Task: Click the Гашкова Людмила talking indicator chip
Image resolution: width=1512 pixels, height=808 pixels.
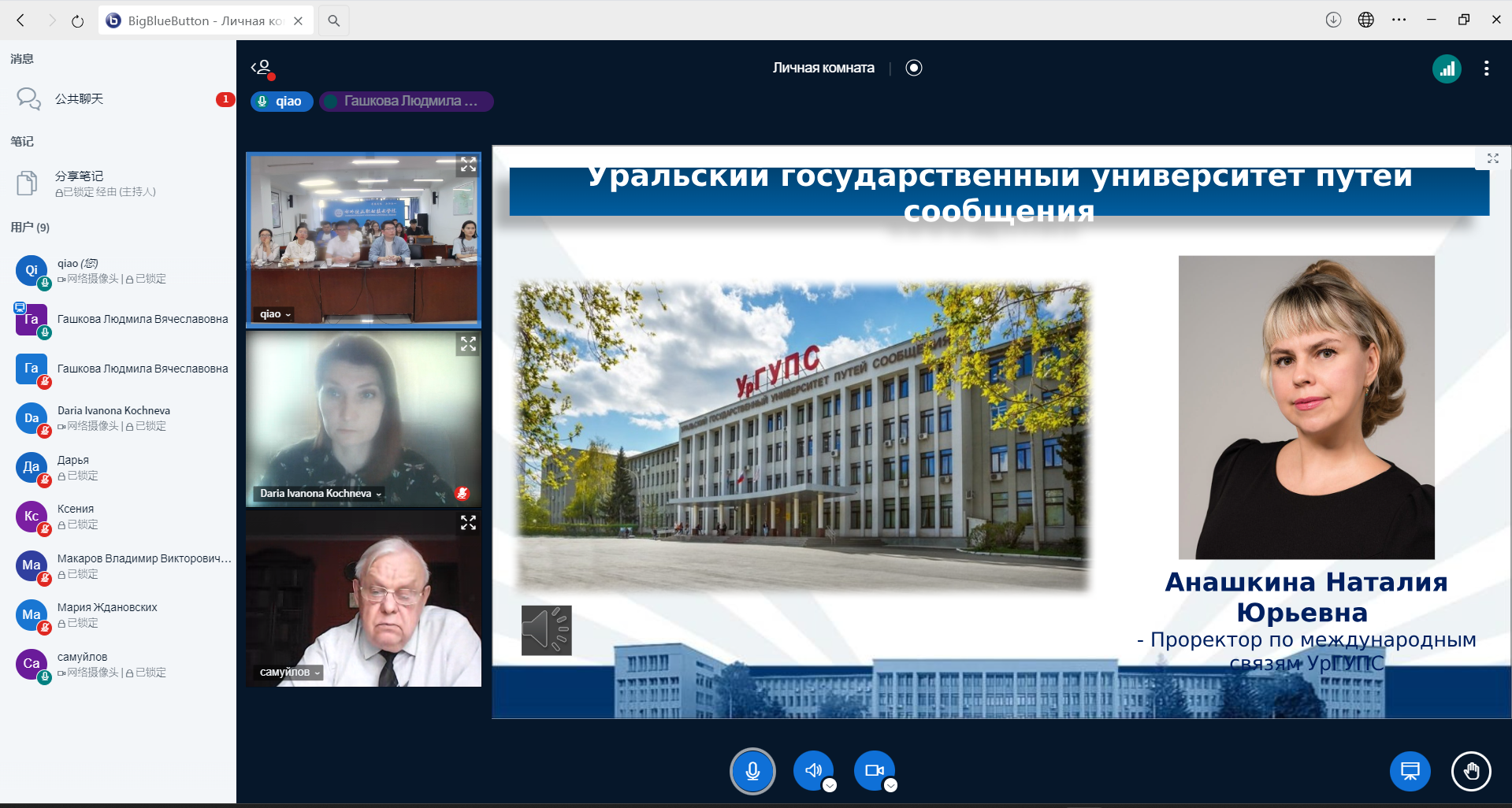Action: (406, 102)
